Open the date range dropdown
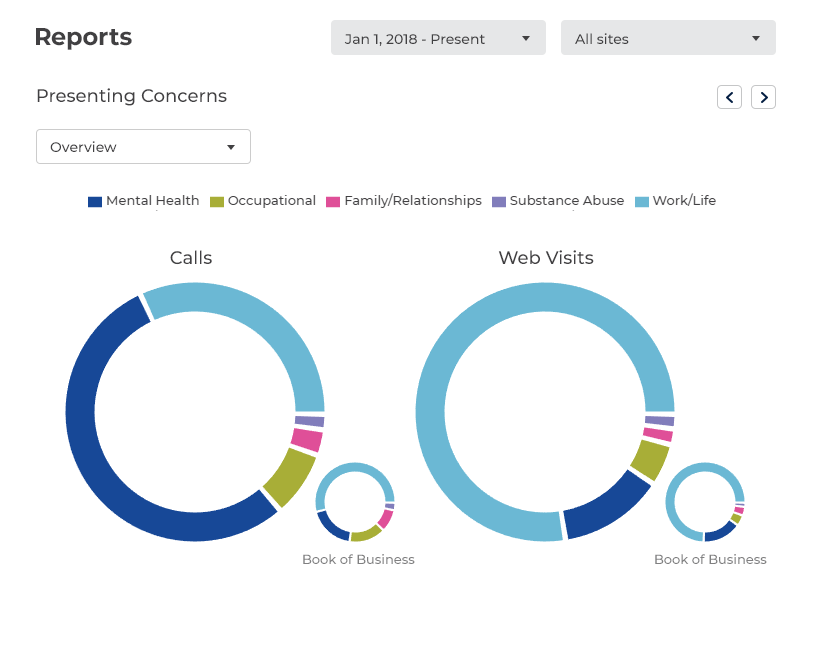815x652 pixels. [x=438, y=38]
